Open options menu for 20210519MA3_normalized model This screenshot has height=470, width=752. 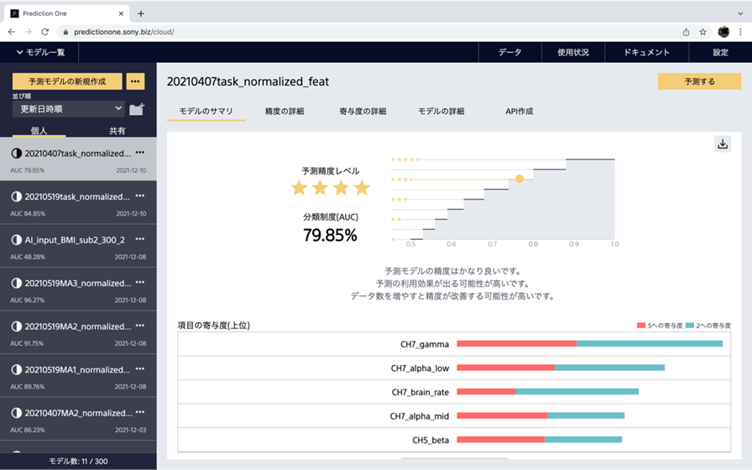coord(140,282)
